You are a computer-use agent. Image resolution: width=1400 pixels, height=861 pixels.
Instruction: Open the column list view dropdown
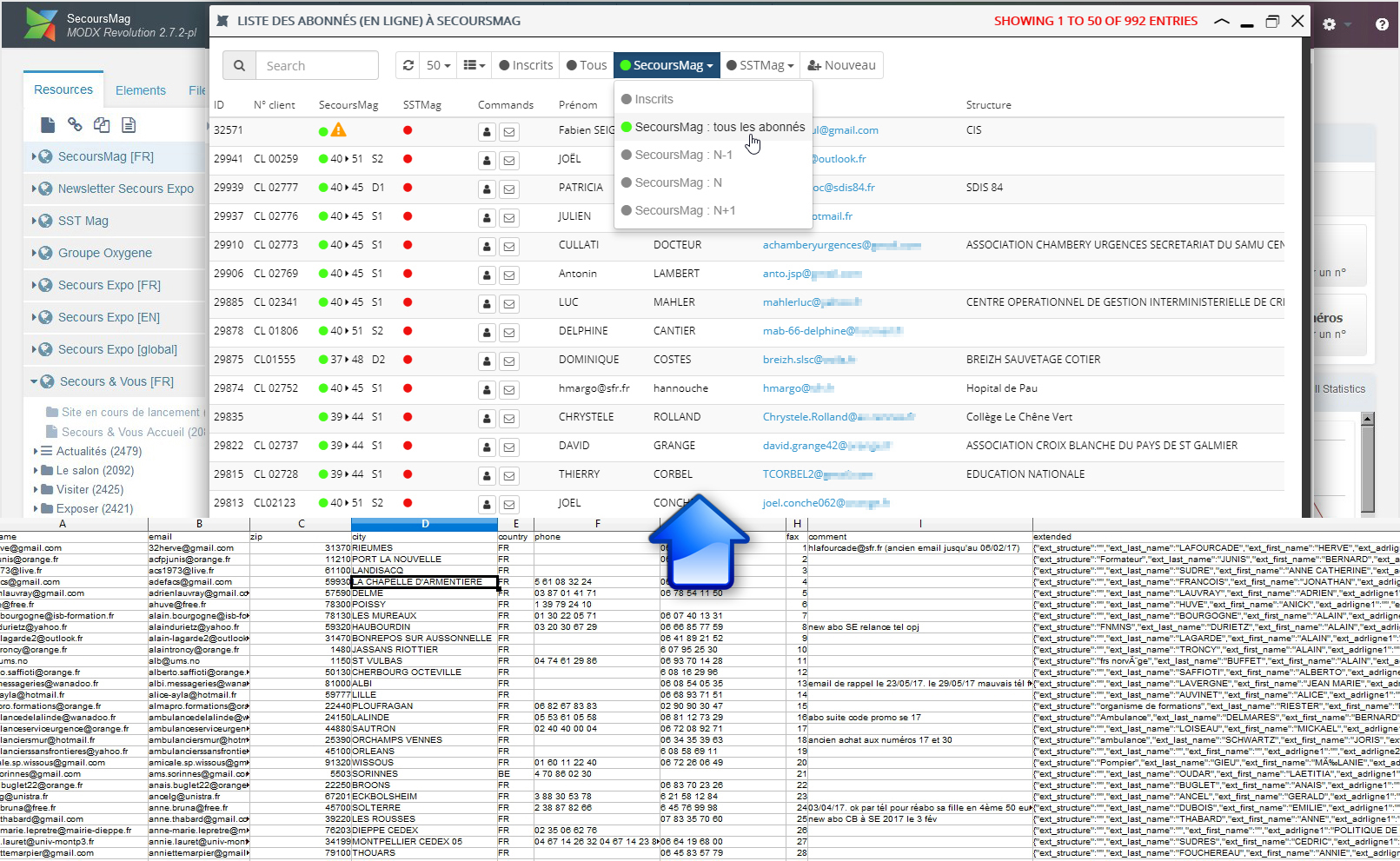coord(474,65)
